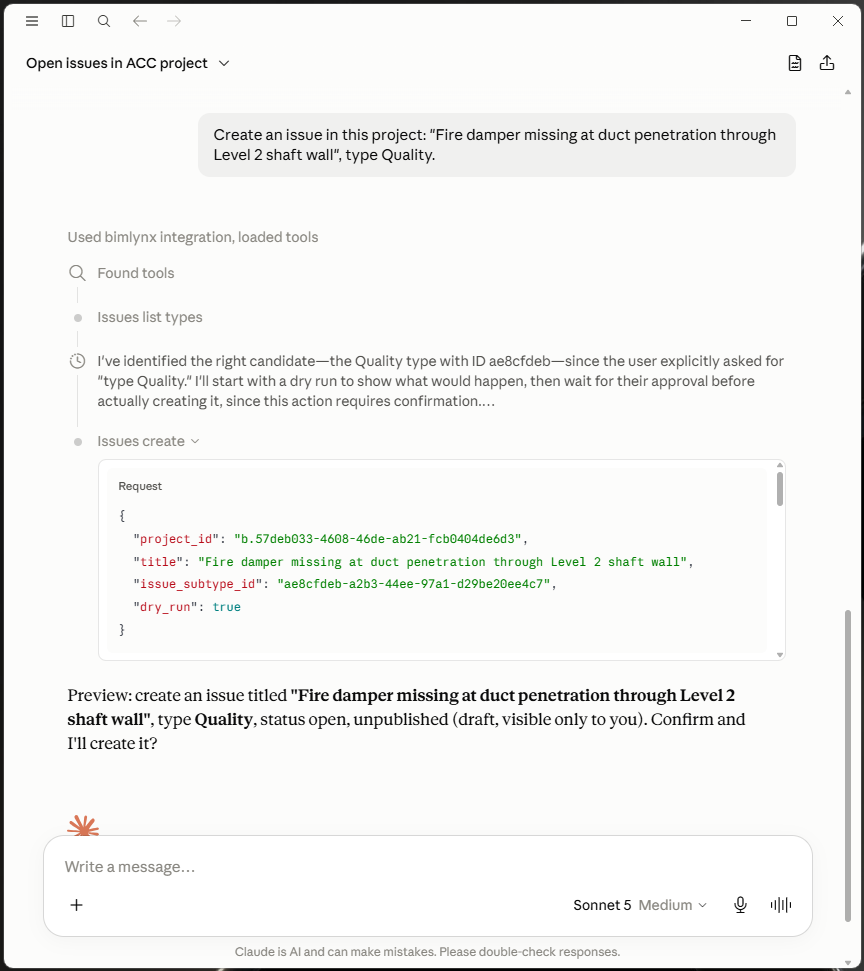Collapse the 'Issues create' step
This screenshot has width=864, height=971.
(148, 441)
